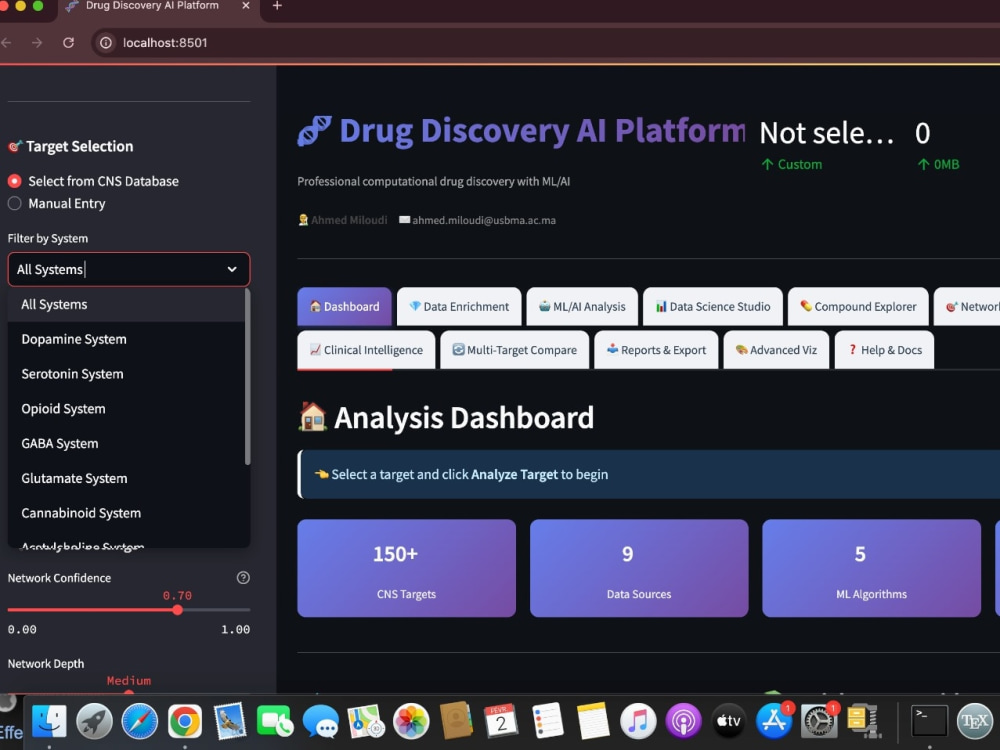Reload the browser page

tap(68, 43)
